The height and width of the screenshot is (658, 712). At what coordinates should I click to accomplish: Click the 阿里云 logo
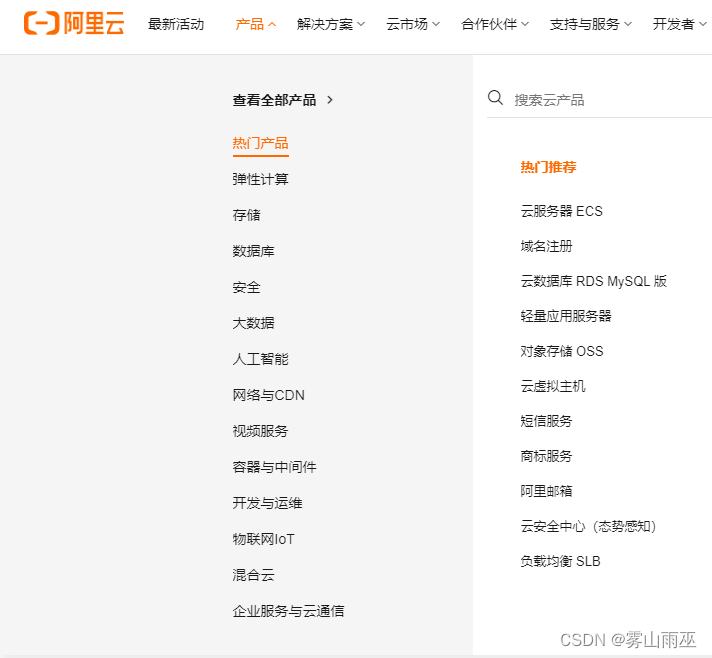[x=74, y=23]
